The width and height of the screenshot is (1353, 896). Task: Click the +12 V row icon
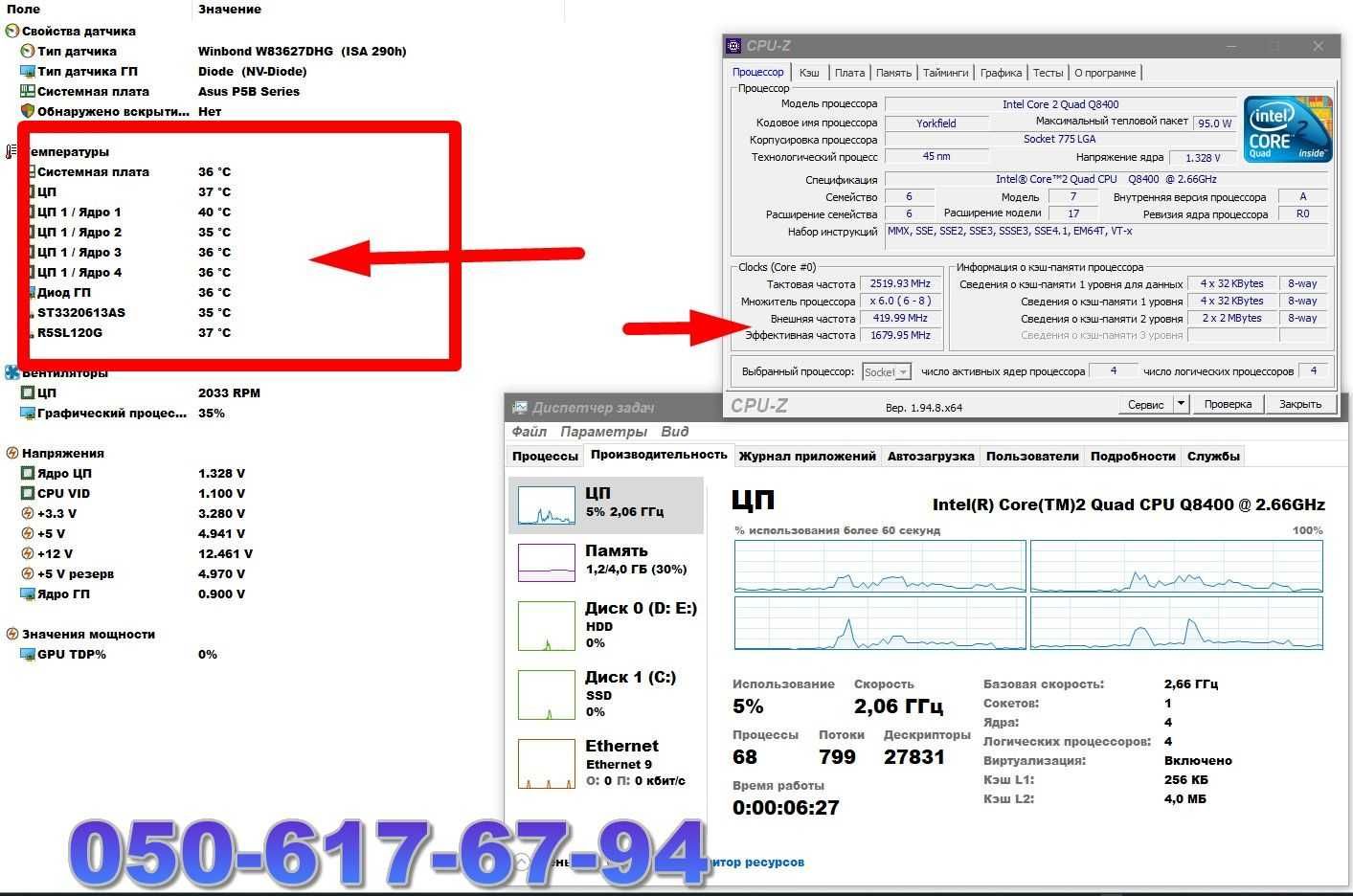point(28,554)
